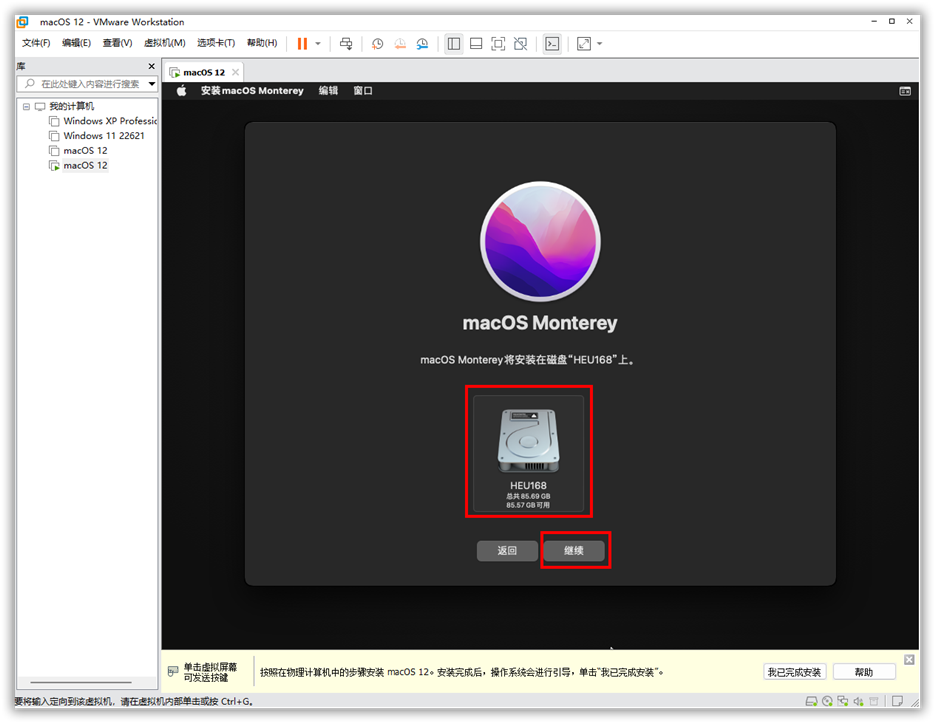
Task: Select Windows XP Professional VM in library
Action: pyautogui.click(x=109, y=121)
